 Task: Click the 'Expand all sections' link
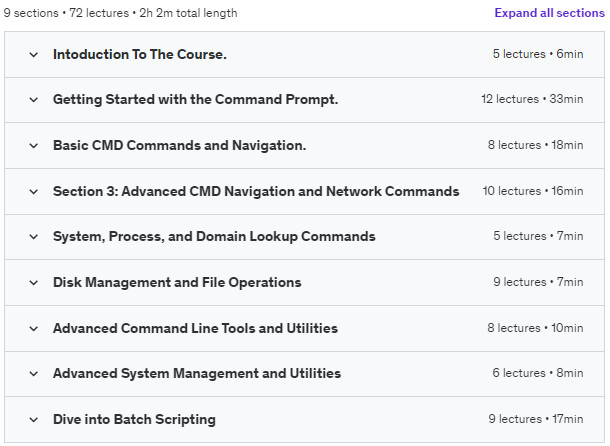(x=549, y=13)
